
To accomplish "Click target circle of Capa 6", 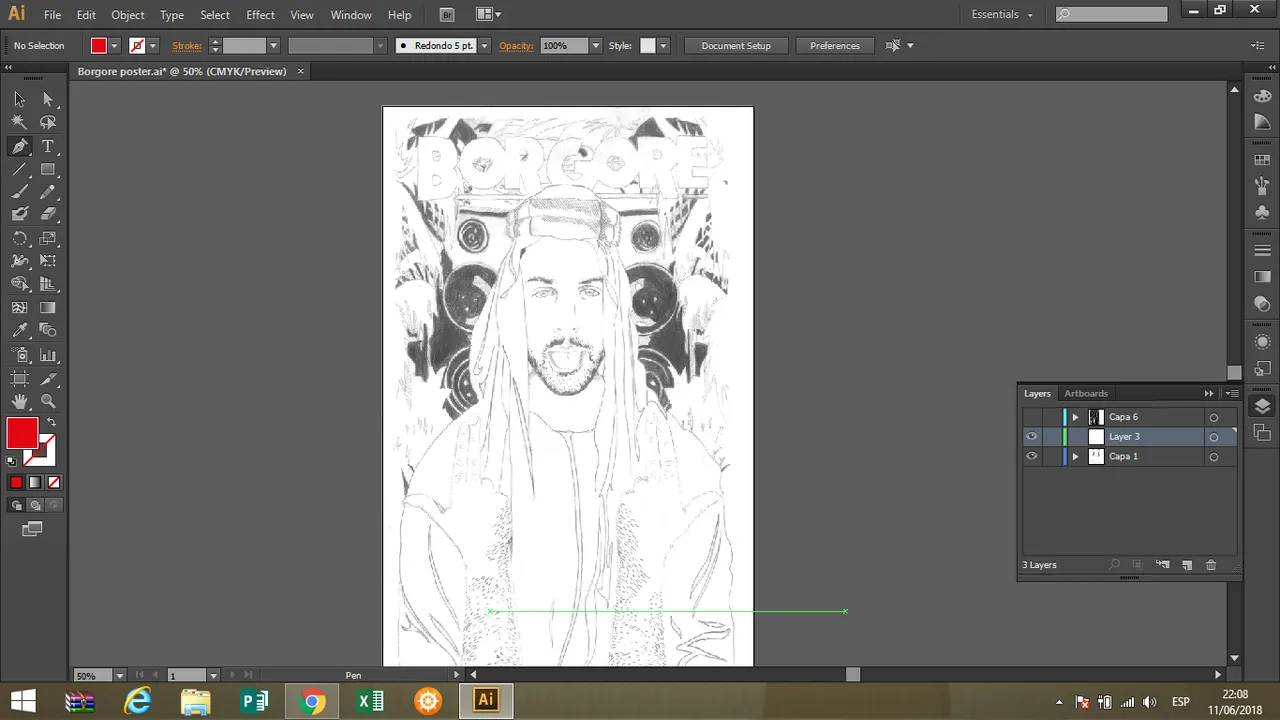I will coord(1214,417).
